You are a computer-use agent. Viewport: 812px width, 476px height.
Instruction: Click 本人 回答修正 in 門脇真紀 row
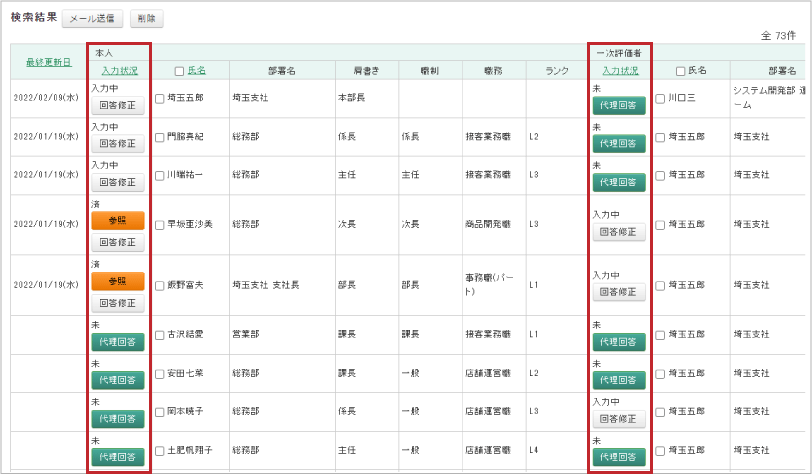click(x=118, y=143)
